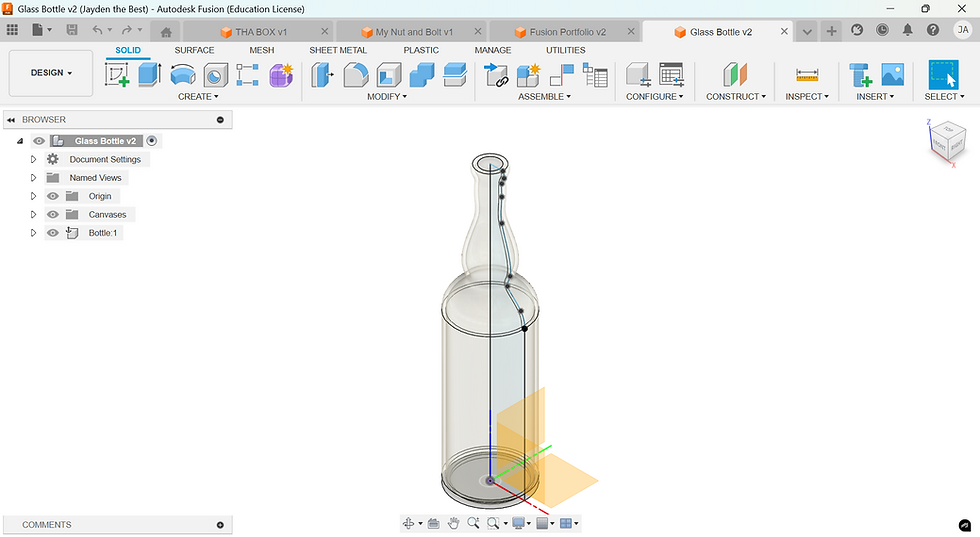Select the Joint tool
Viewport: 980px width, 537px height.
coord(562,75)
